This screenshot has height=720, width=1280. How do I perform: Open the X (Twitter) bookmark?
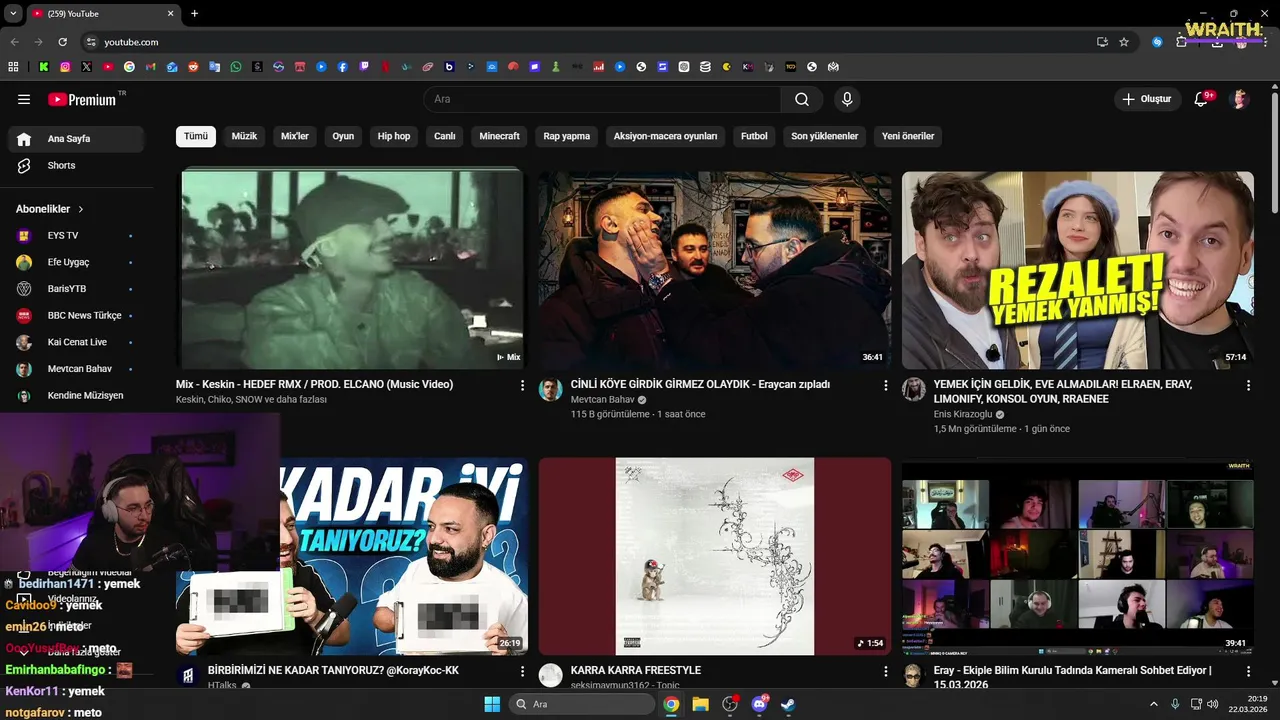86,67
